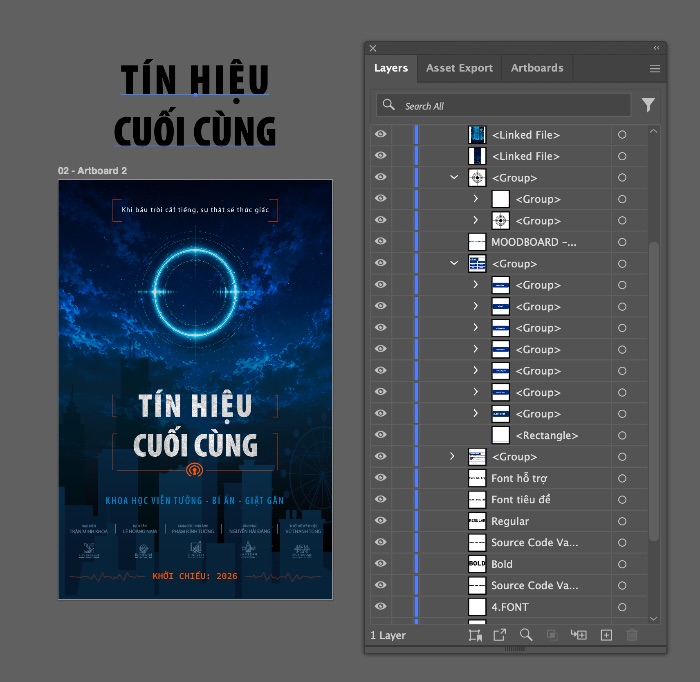Click the scroll up arrow in layers list

tap(654, 131)
